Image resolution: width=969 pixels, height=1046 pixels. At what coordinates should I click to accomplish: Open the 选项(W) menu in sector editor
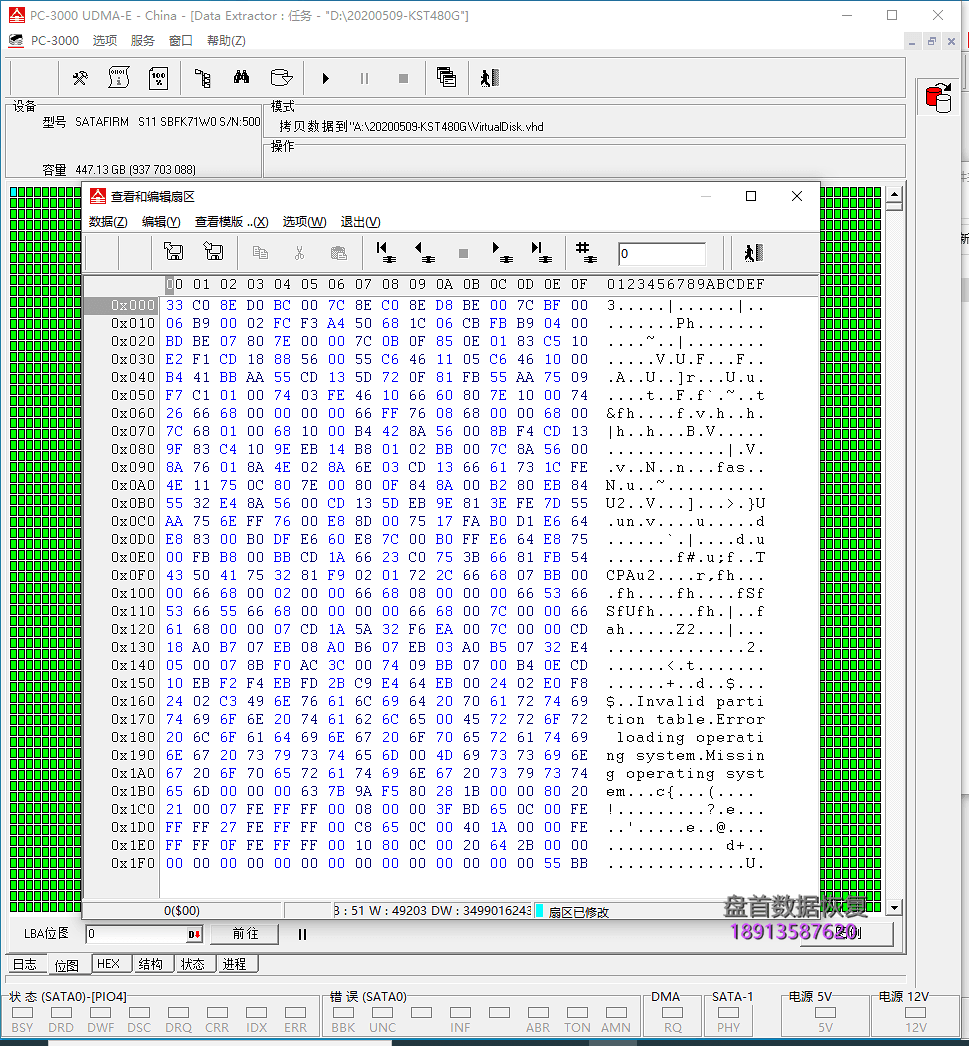point(304,222)
